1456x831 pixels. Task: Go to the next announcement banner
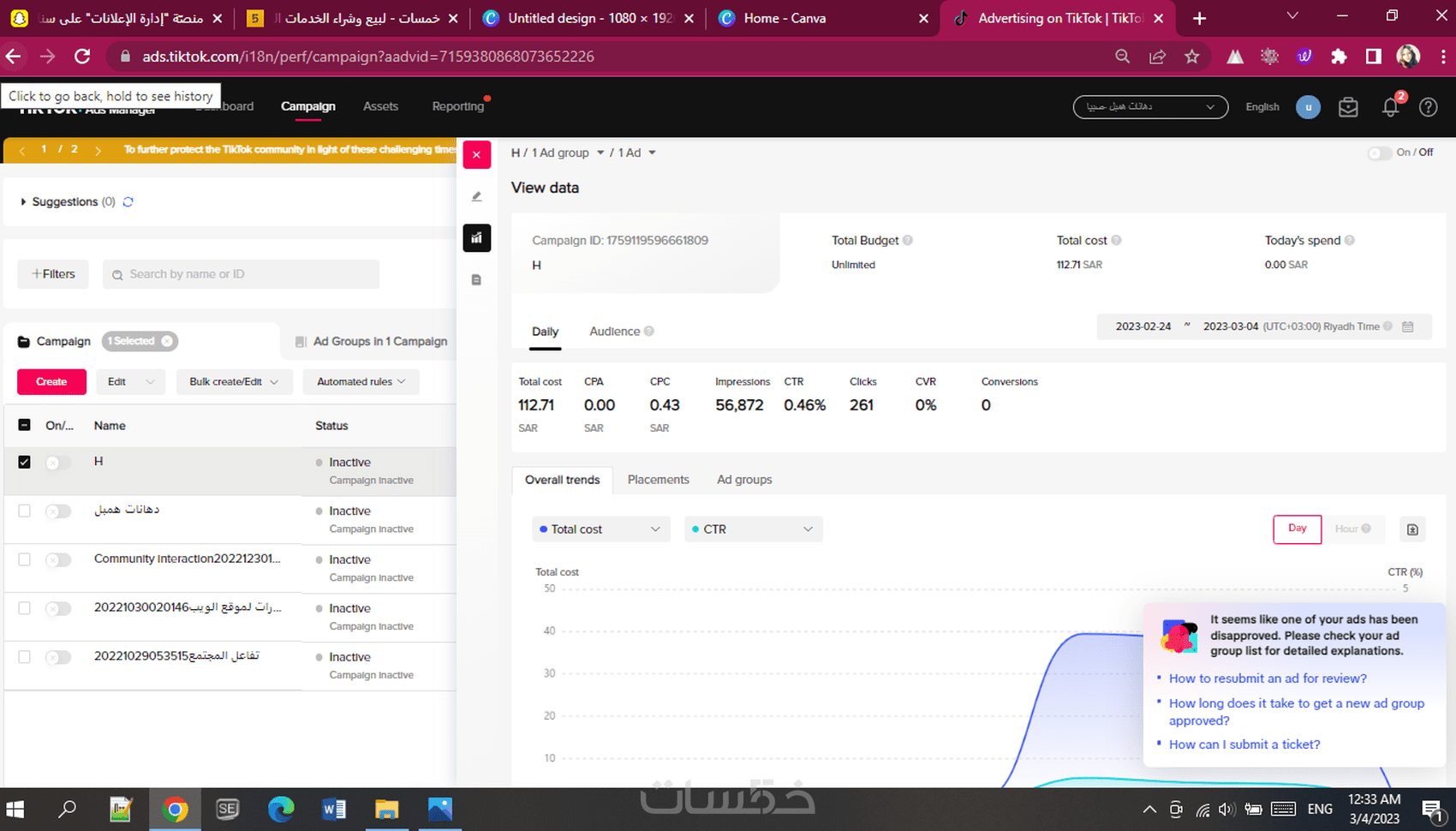[x=98, y=150]
